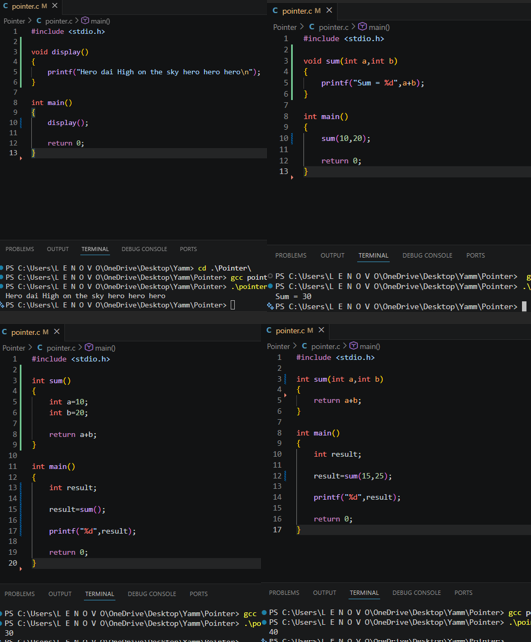
Task: Click the C file icon on the 20-line editor tab
Action: tap(5, 332)
